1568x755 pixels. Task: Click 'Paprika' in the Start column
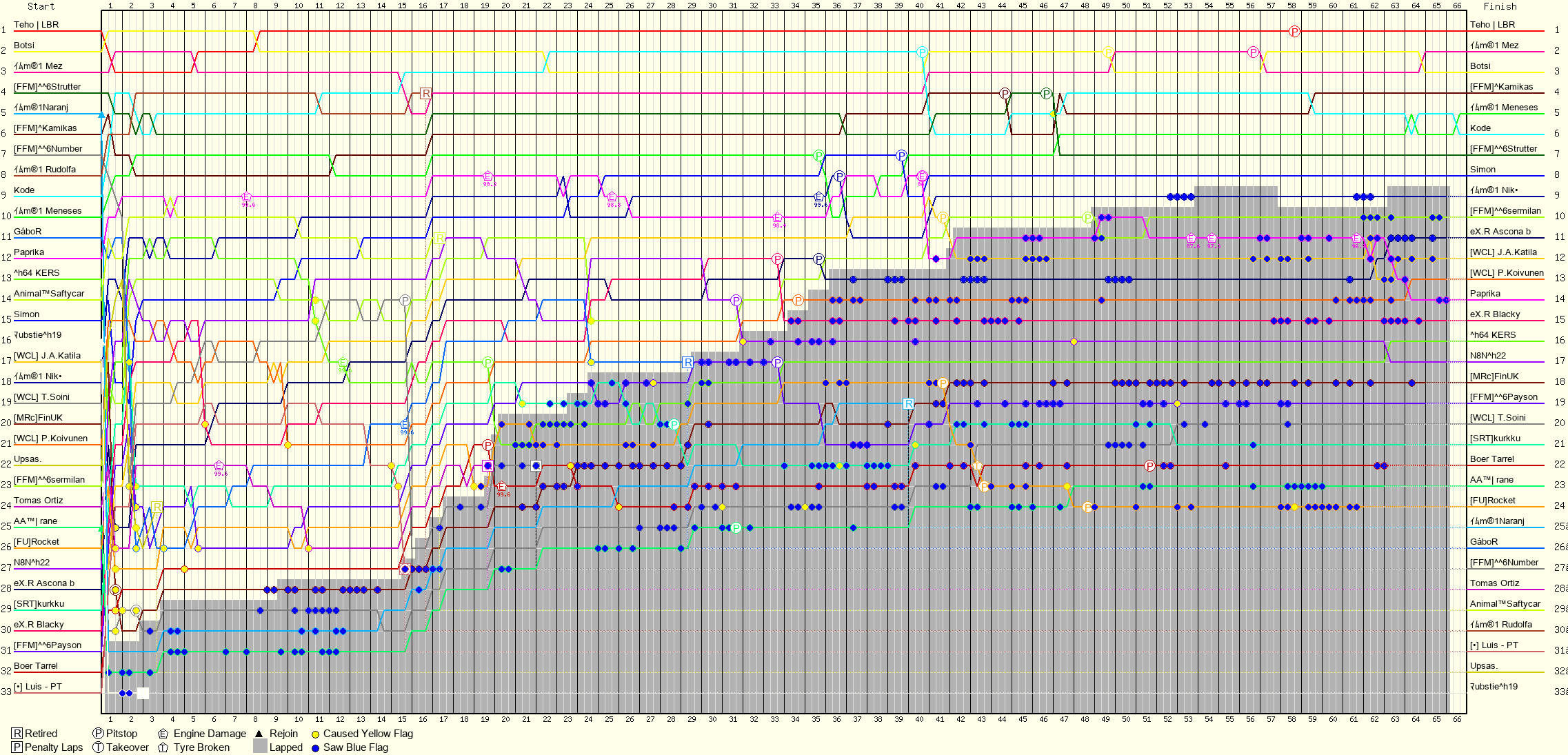tap(29, 252)
